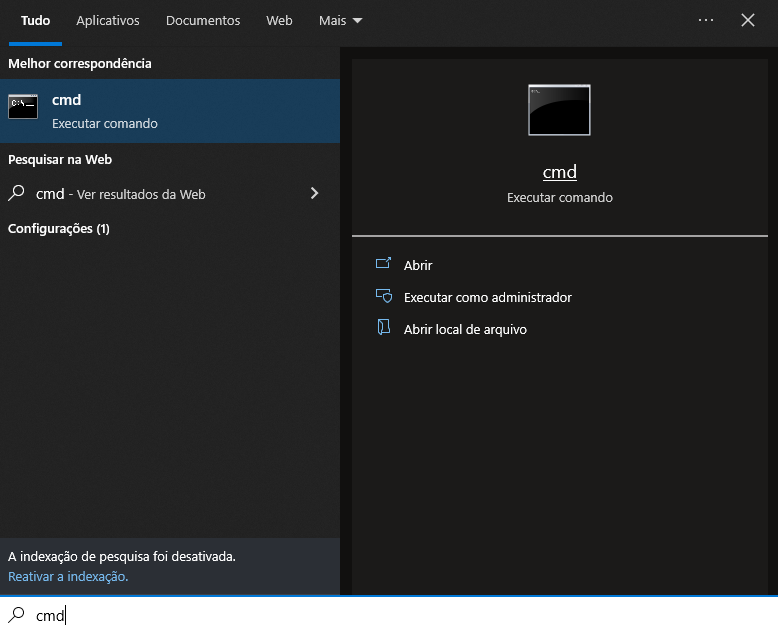Screen dimensions: 778x631
Task: Expand the Mais dropdown menu
Action: [340, 21]
